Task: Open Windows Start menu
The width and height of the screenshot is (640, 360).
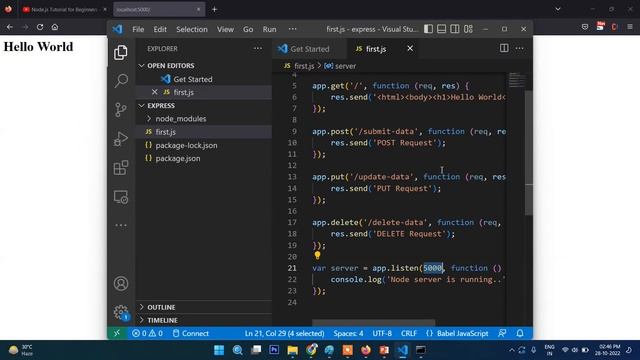Action: tap(219, 350)
